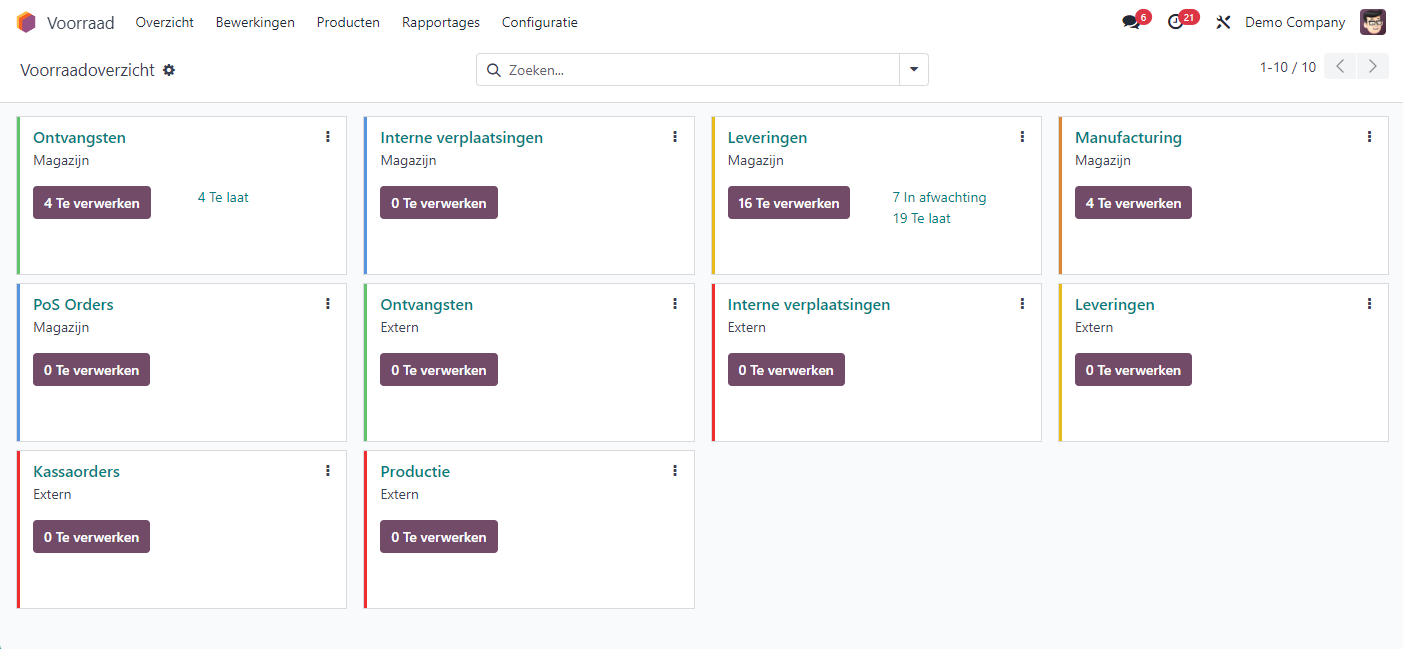This screenshot has height=649, width=1403.
Task: Open the user avatar menu
Action: 1373,22
